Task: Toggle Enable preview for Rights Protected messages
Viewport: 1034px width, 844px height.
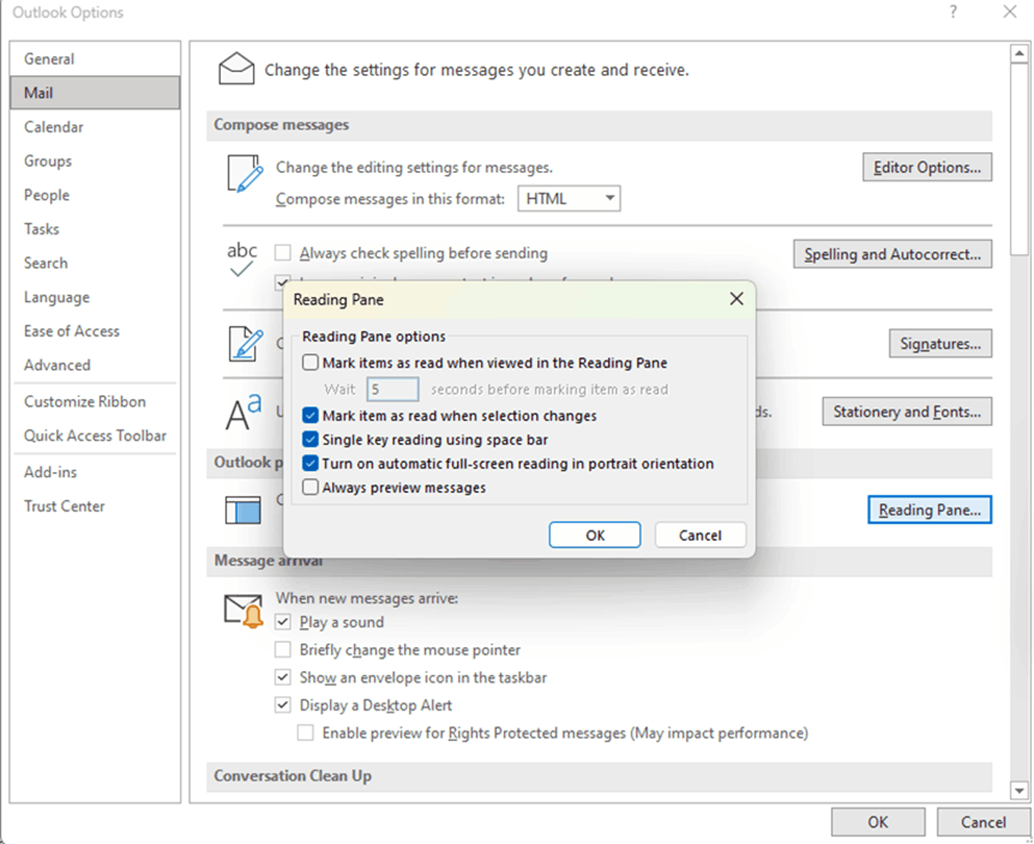Action: pyautogui.click(x=305, y=733)
